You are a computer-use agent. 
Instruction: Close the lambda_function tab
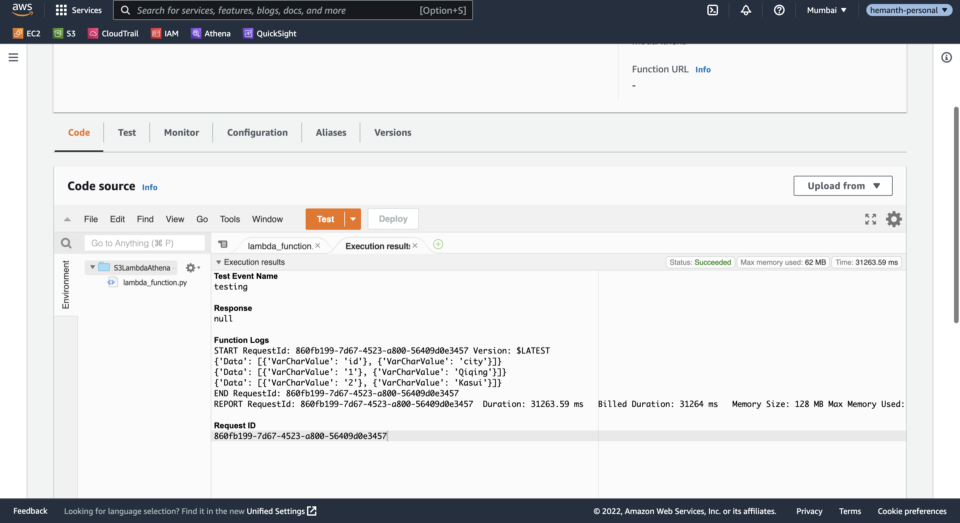(318, 246)
